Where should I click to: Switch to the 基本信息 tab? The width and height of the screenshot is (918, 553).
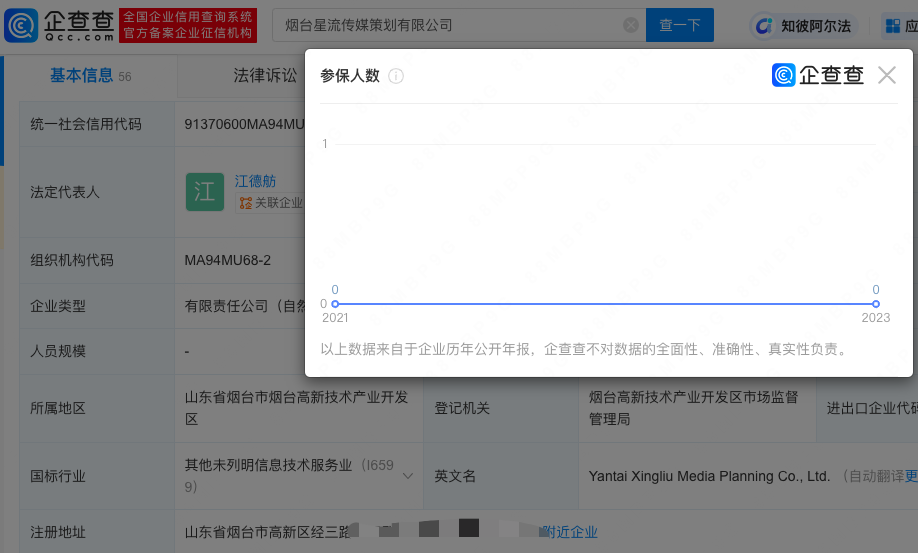coord(82,76)
